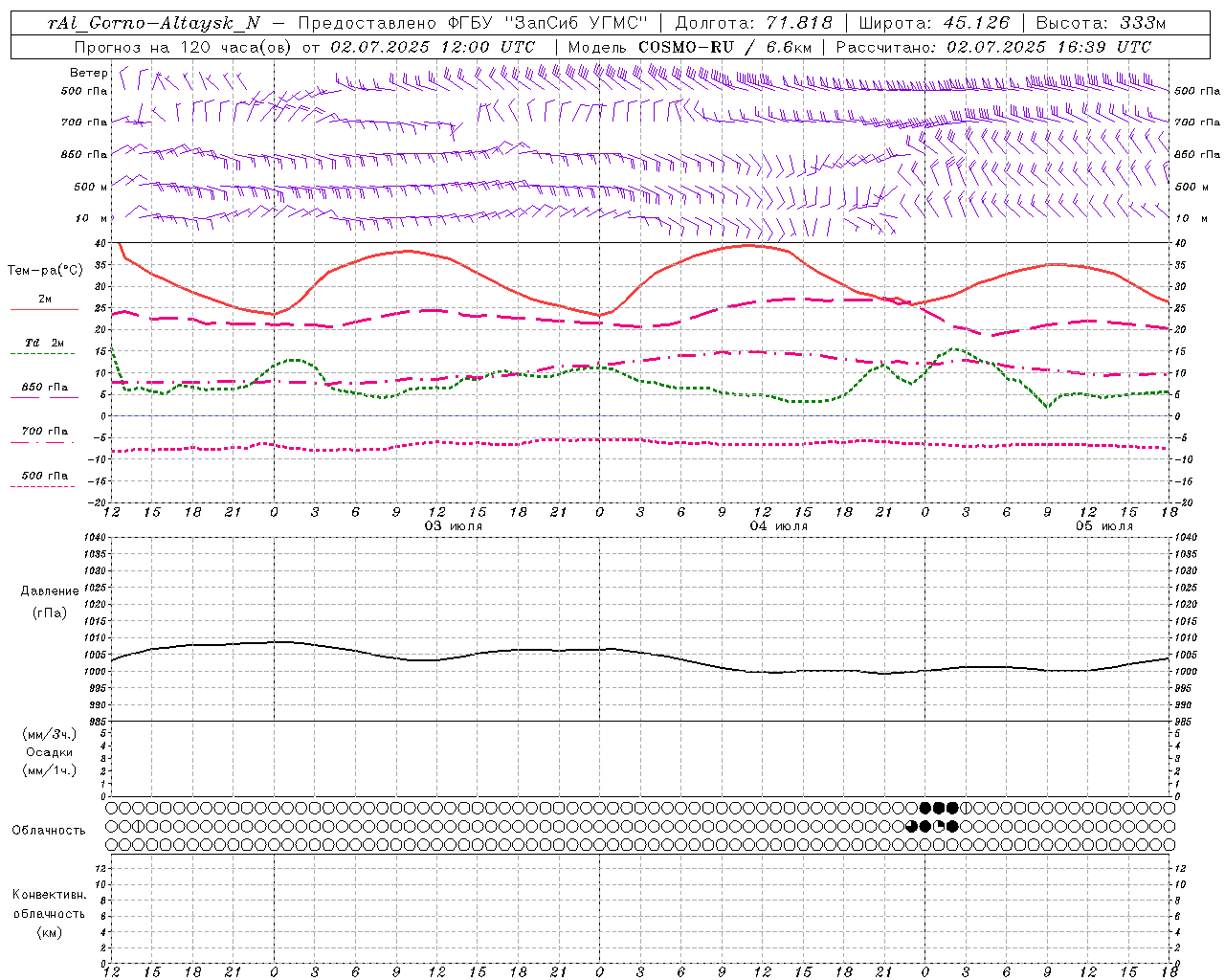Click the three-quarter filled cloud circle symbol
This screenshot has height=980, width=1225.
pyautogui.click(x=912, y=826)
